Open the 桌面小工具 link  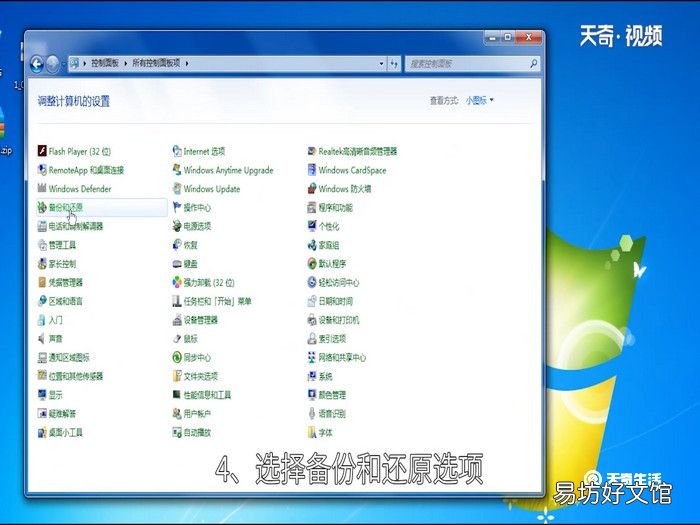point(66,433)
